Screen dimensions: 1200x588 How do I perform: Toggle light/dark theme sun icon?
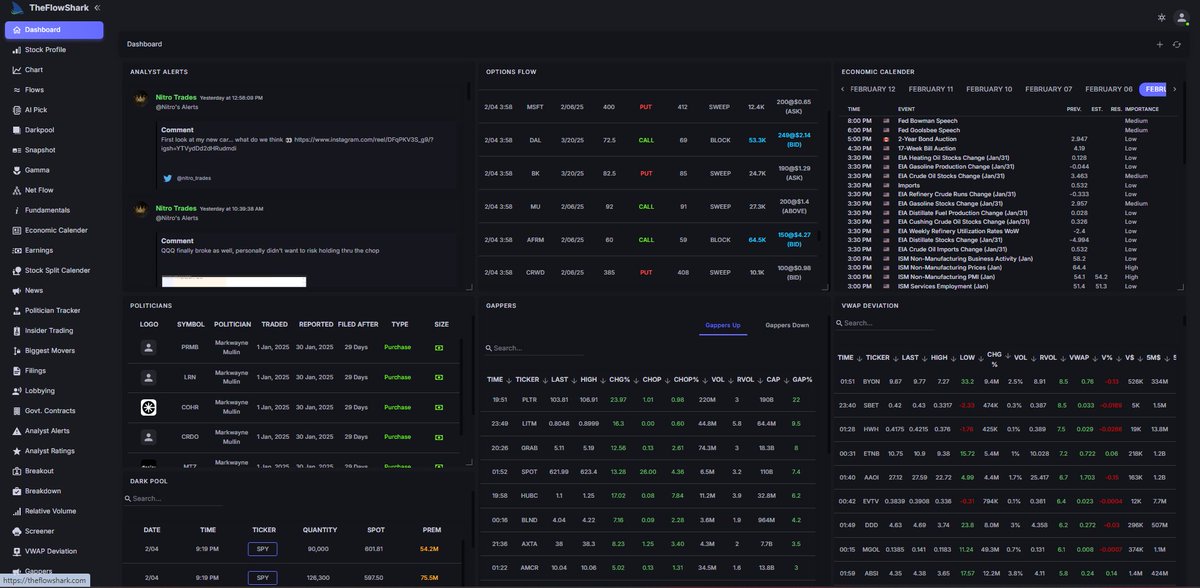tap(1160, 17)
